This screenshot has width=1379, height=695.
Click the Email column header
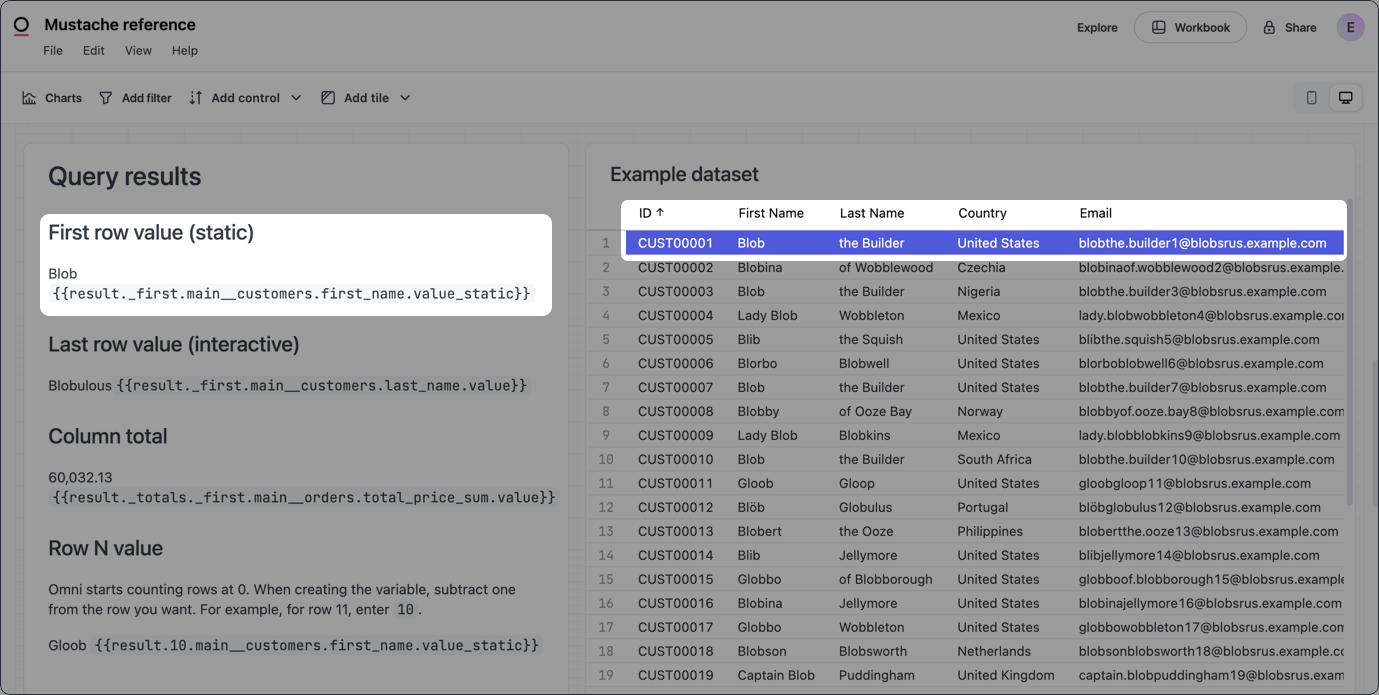(x=1095, y=213)
